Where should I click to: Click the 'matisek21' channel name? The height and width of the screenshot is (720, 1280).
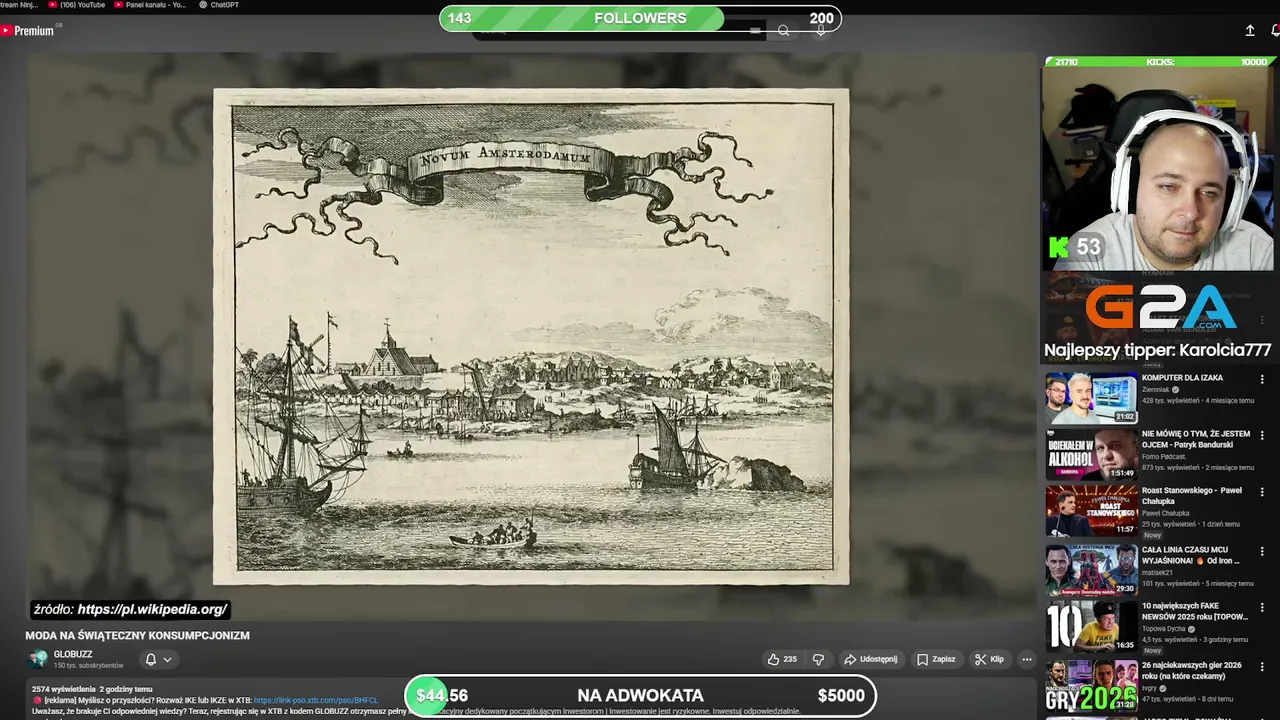[x=1157, y=573]
